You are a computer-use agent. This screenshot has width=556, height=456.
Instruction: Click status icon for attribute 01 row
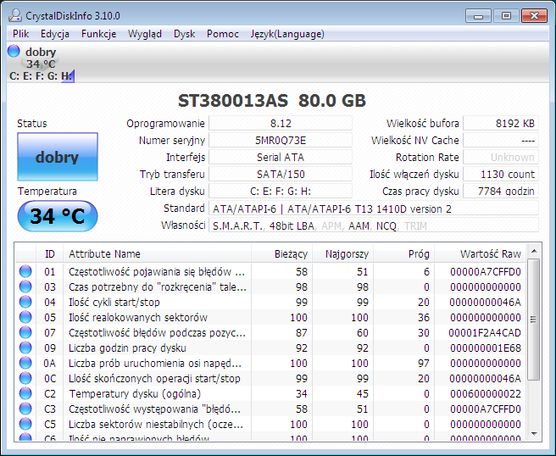click(x=25, y=272)
